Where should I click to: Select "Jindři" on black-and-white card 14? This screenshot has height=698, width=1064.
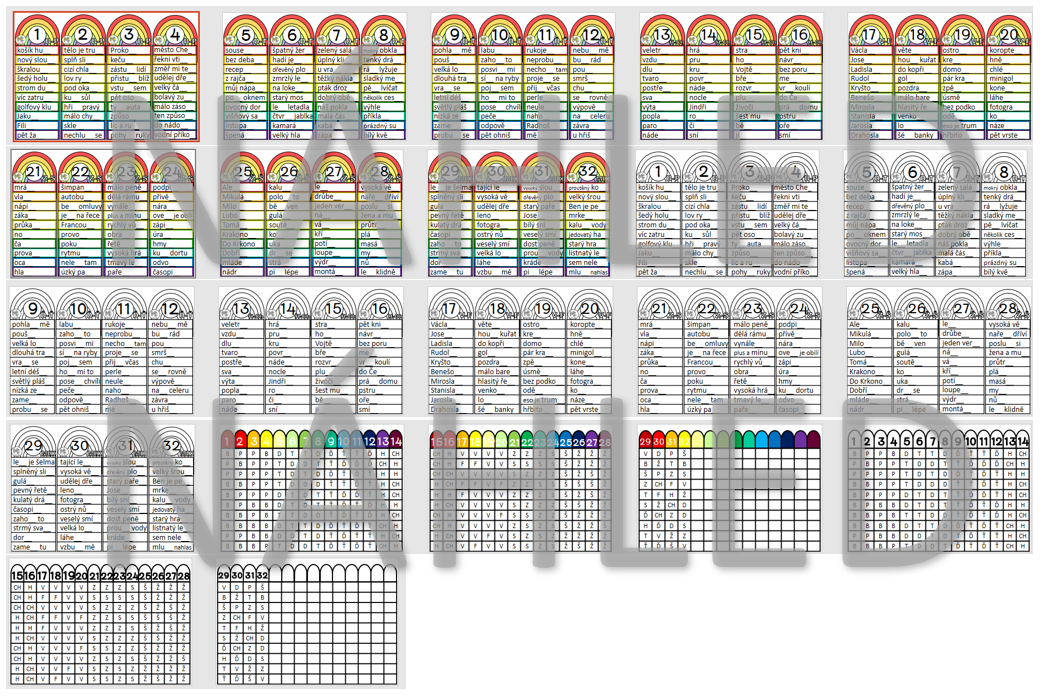[278, 381]
